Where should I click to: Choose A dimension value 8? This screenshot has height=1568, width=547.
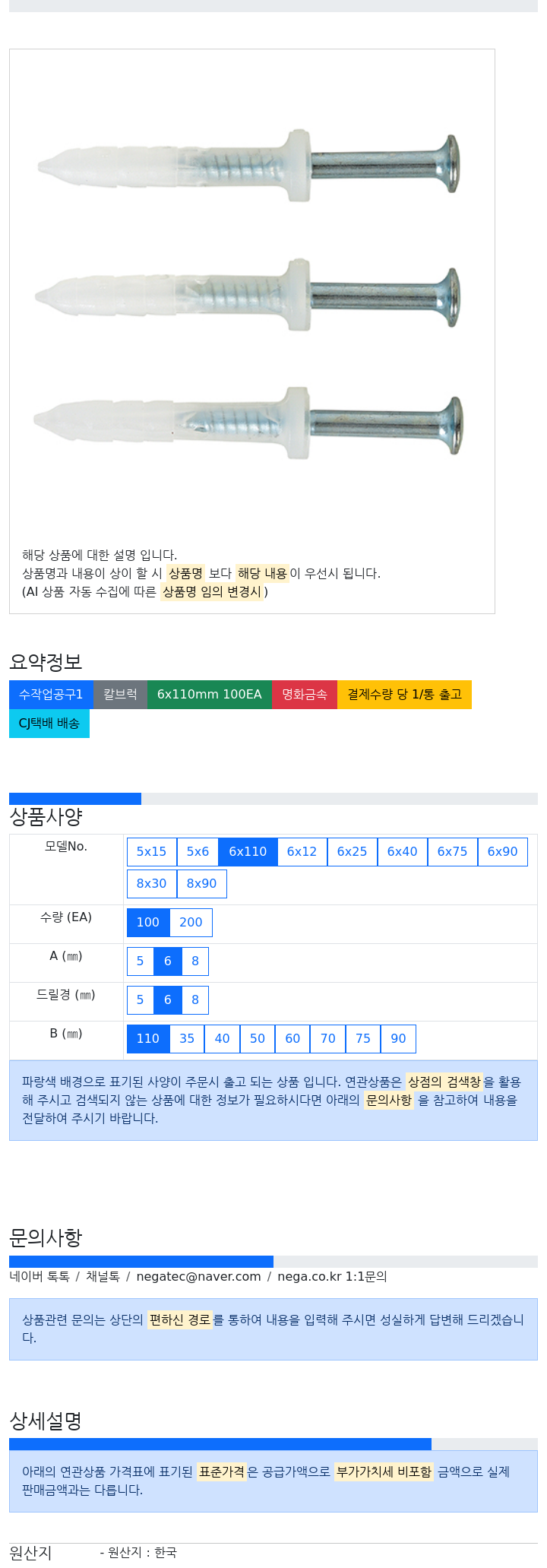coord(195,961)
